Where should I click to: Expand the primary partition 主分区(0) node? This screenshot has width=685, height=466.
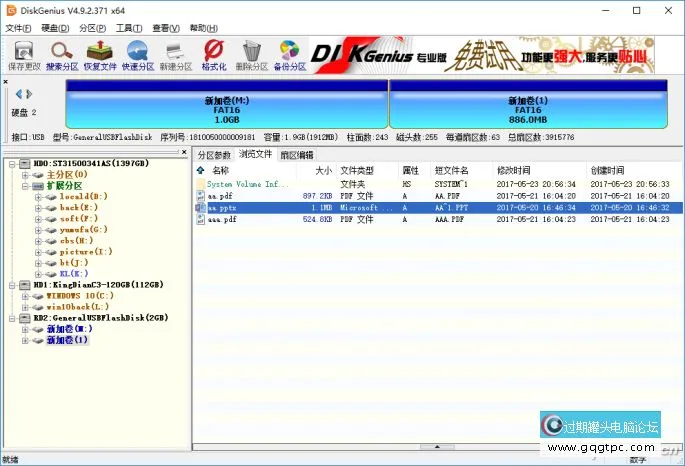tap(25, 175)
